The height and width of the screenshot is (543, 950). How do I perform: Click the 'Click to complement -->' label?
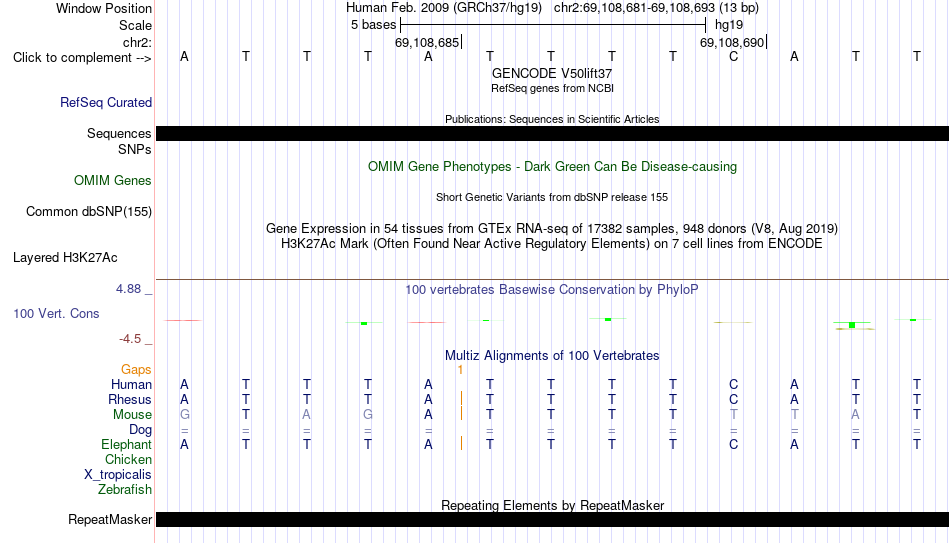(82, 58)
